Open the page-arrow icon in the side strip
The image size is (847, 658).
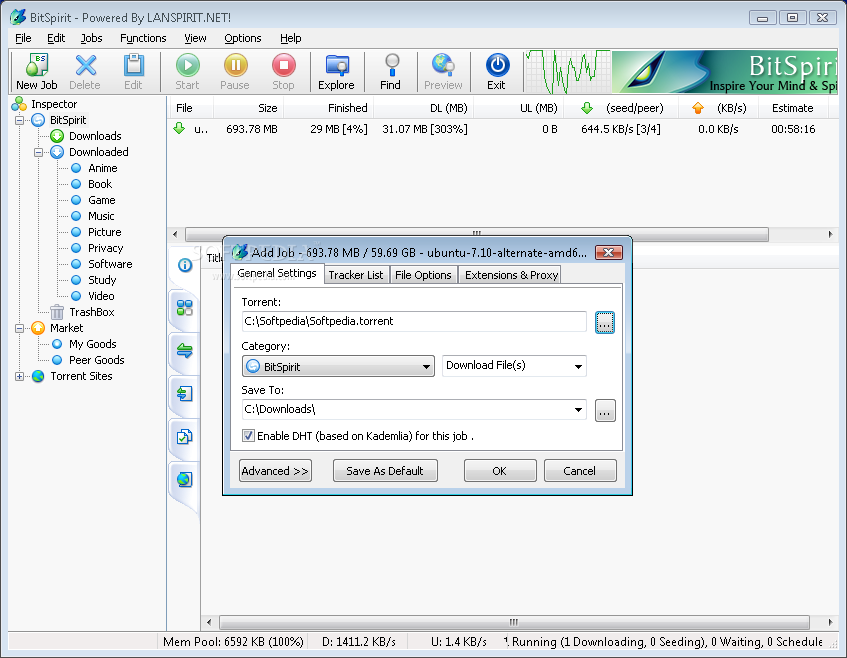click(185, 394)
